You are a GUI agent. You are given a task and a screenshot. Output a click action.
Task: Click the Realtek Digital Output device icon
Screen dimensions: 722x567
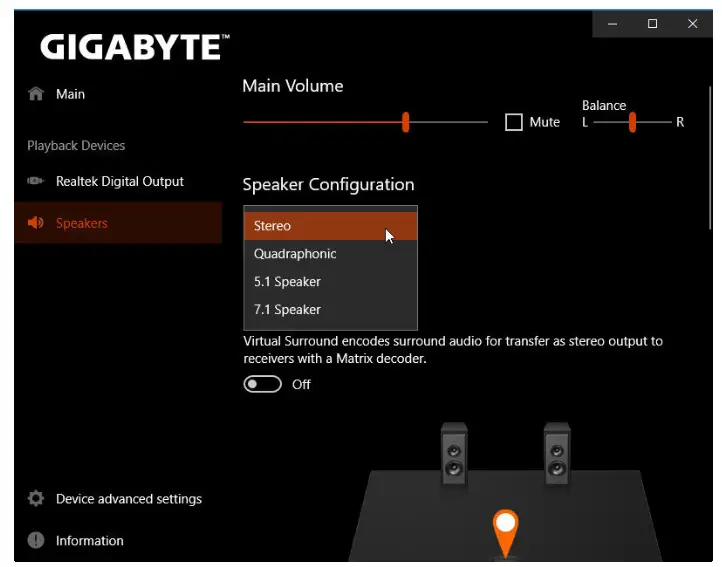coord(35,181)
